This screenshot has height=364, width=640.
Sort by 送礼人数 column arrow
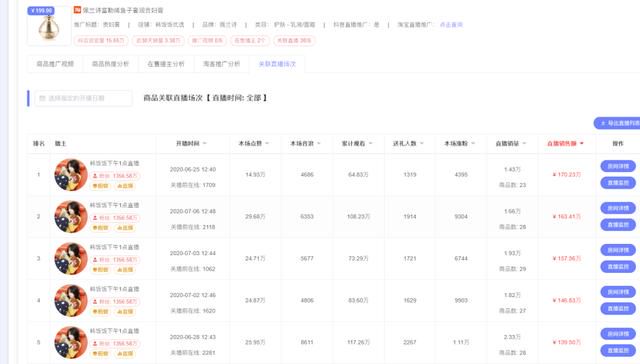pos(422,143)
